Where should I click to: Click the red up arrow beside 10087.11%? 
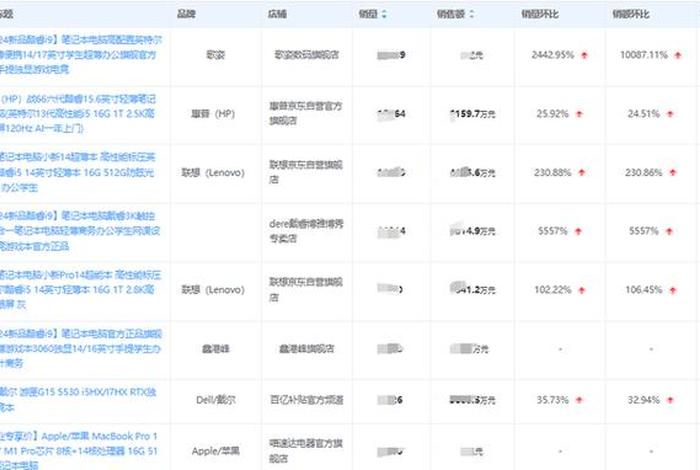[x=678, y=55]
